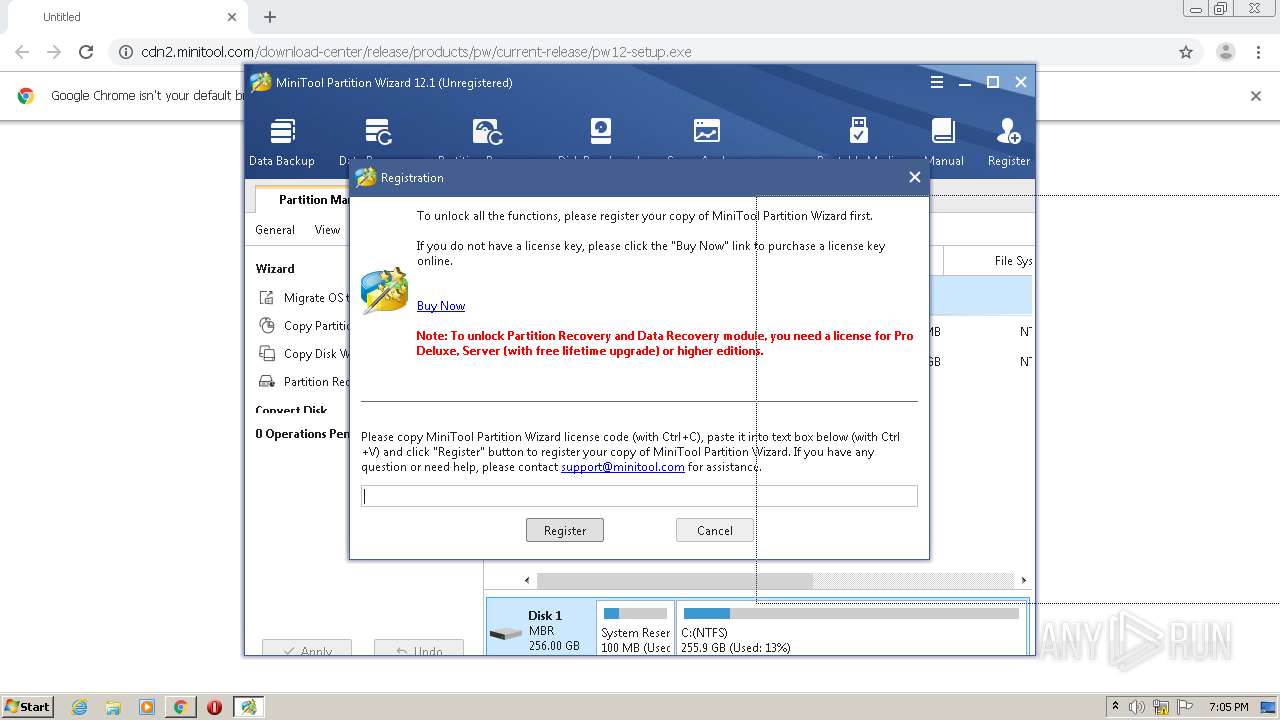This screenshot has width=1280, height=720.
Task: Bookmark this page with star icon
Action: (x=1186, y=52)
